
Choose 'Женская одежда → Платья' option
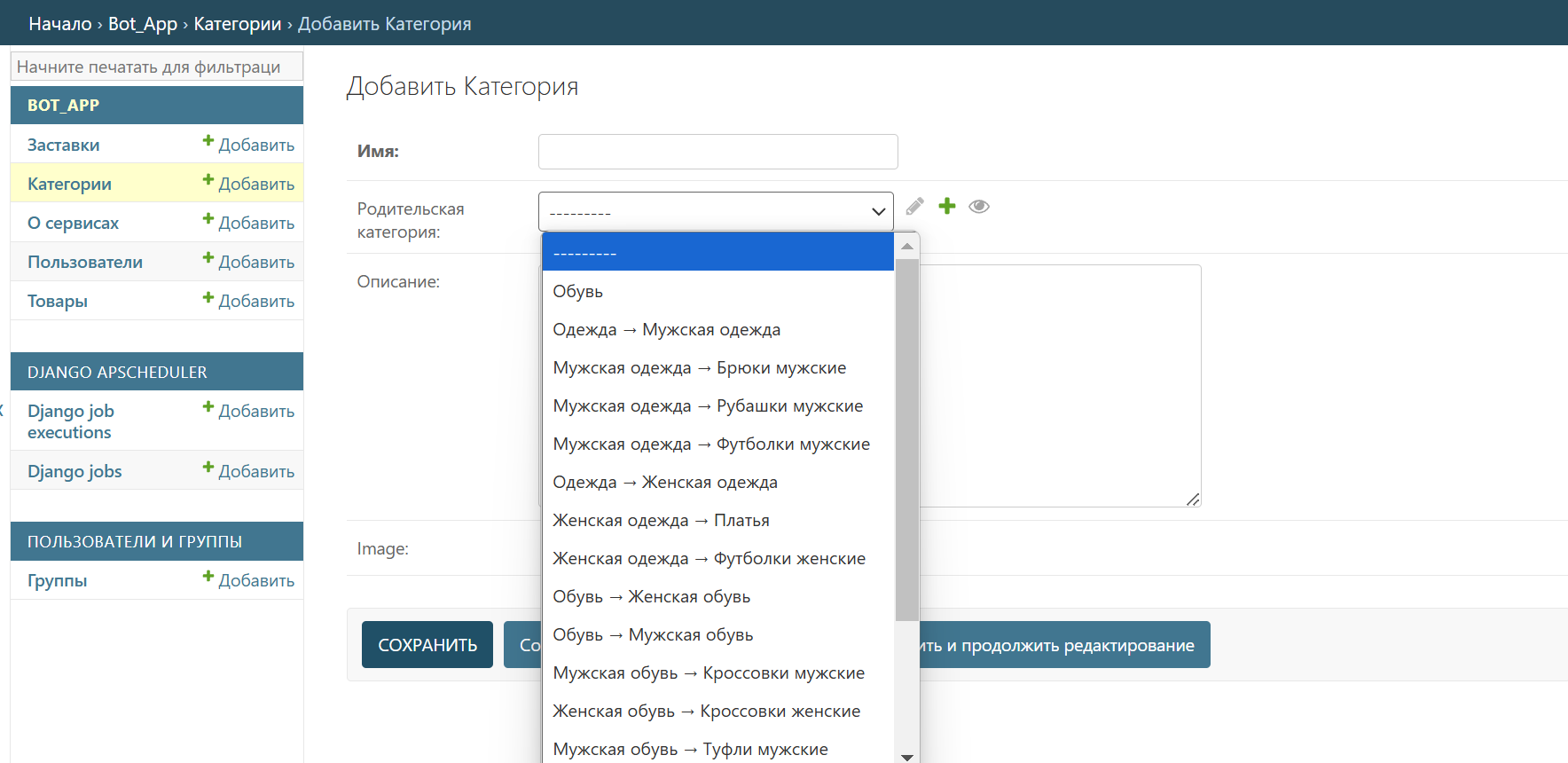tap(661, 521)
